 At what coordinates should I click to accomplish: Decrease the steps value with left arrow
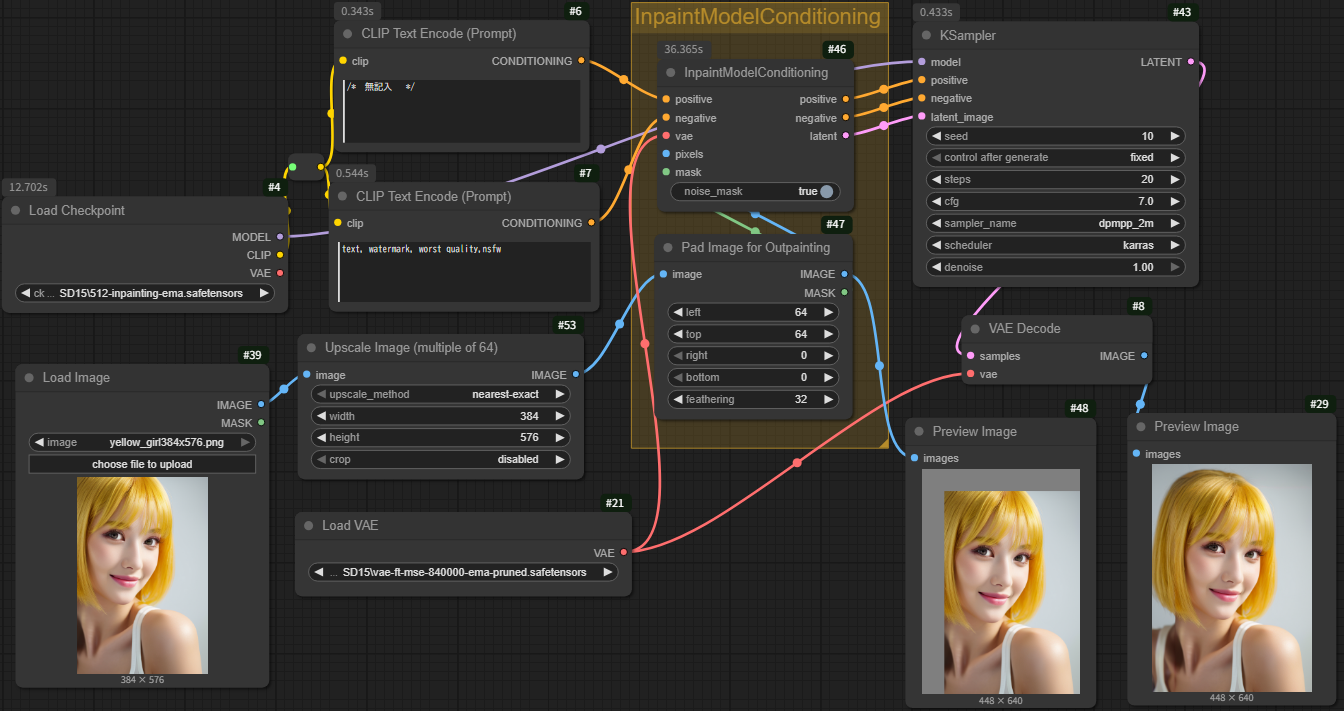point(936,180)
